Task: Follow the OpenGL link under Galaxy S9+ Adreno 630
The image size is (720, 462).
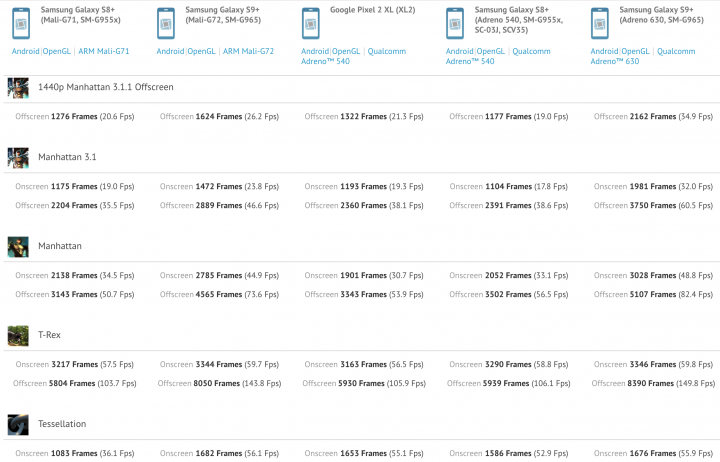Action: point(635,51)
